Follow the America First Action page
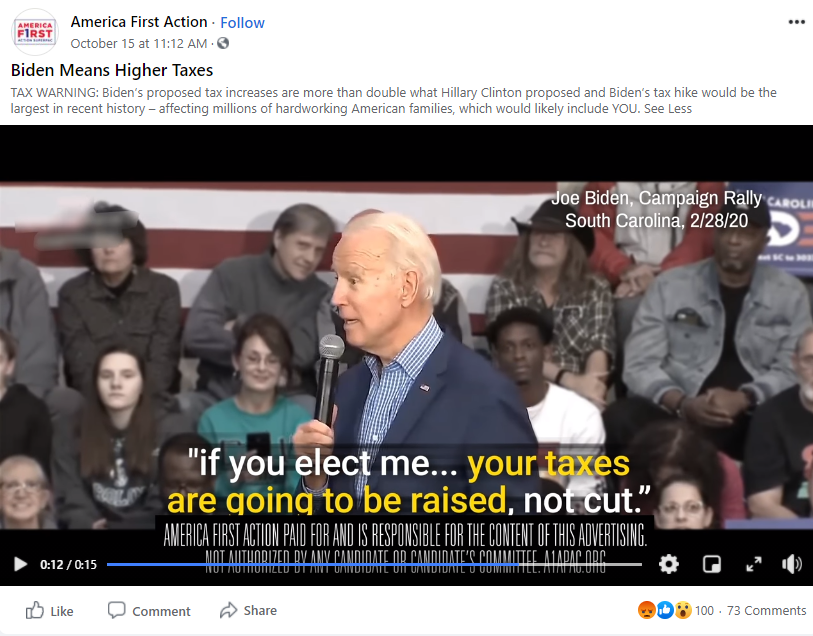The image size is (813, 636). (242, 23)
